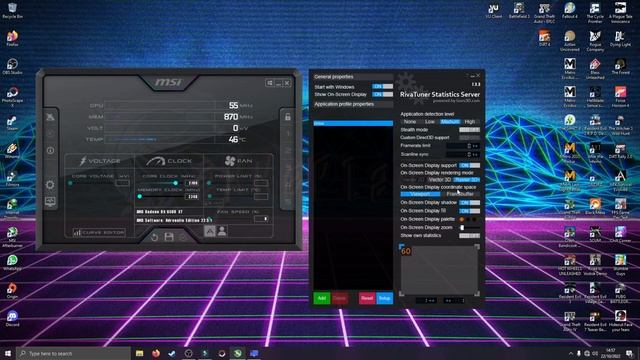Image resolution: width=640 pixels, height=360 pixels.
Task: Open WhatsApp desktop shortcut
Action: tap(12, 262)
